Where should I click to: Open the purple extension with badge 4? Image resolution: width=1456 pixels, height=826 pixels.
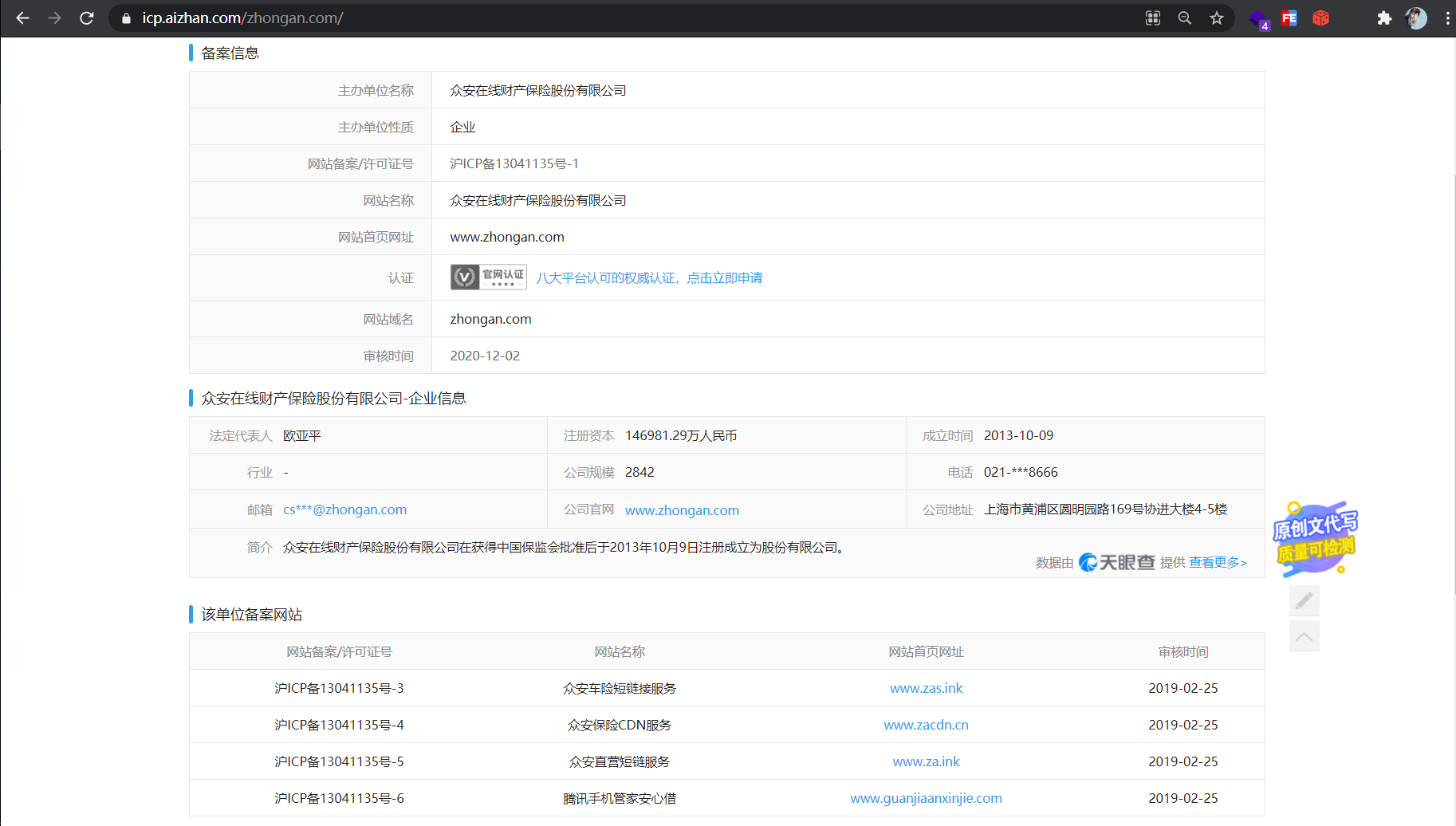[1259, 19]
